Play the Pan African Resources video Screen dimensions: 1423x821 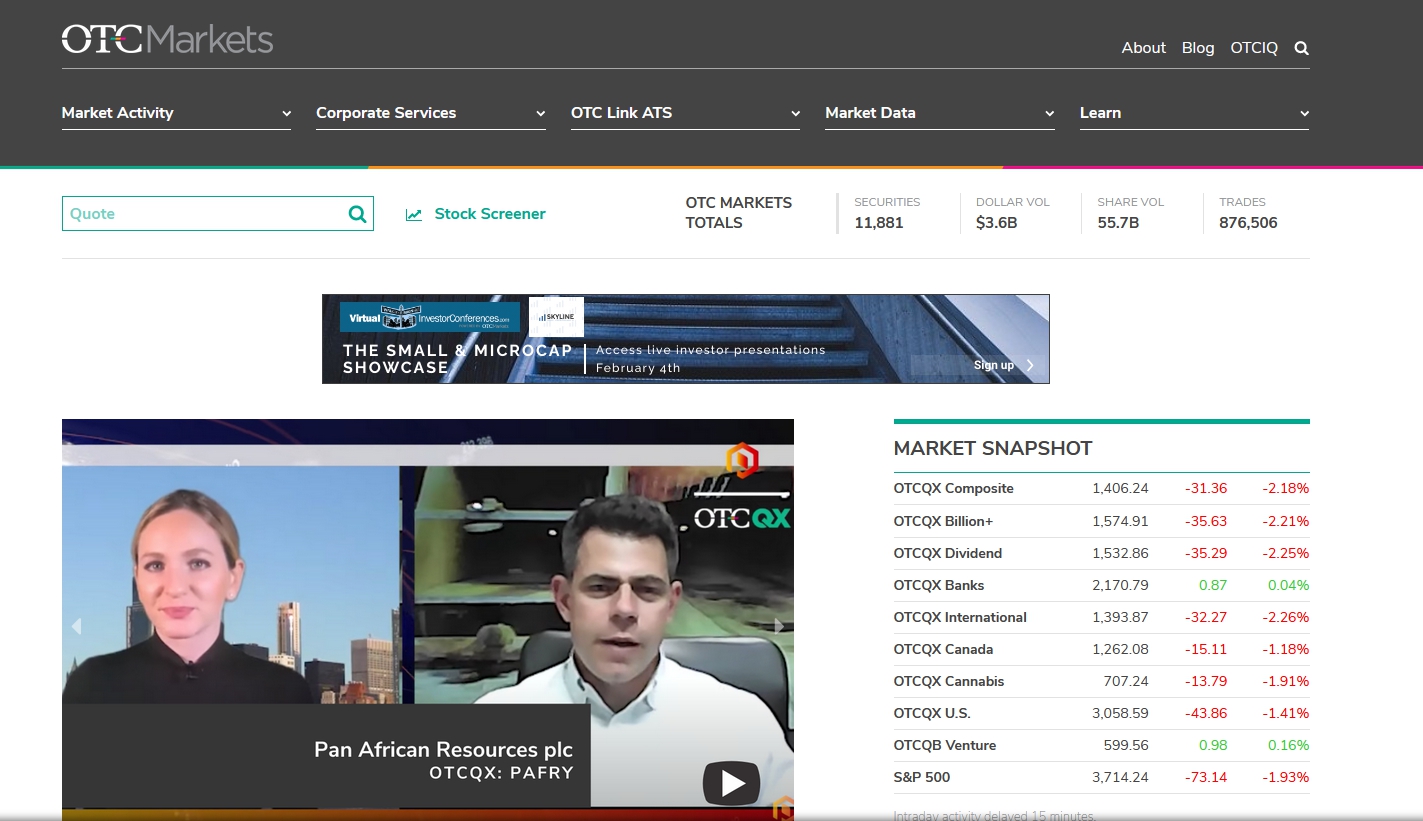tap(731, 783)
